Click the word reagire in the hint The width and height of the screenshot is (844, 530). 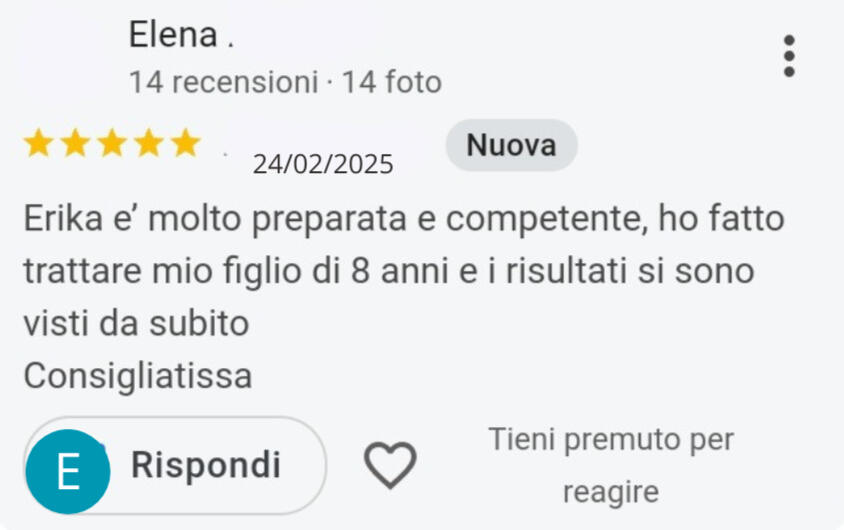coord(611,492)
